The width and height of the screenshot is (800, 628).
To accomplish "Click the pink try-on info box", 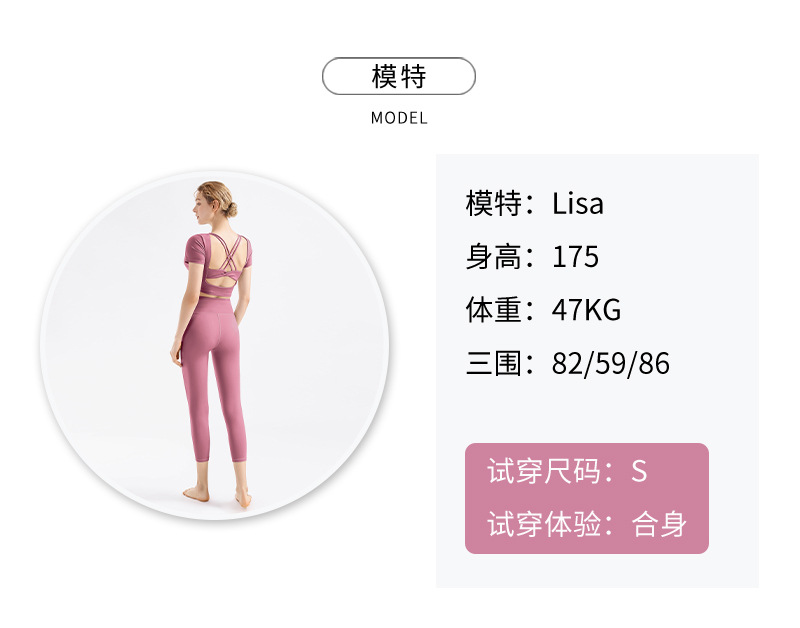I will click(587, 498).
